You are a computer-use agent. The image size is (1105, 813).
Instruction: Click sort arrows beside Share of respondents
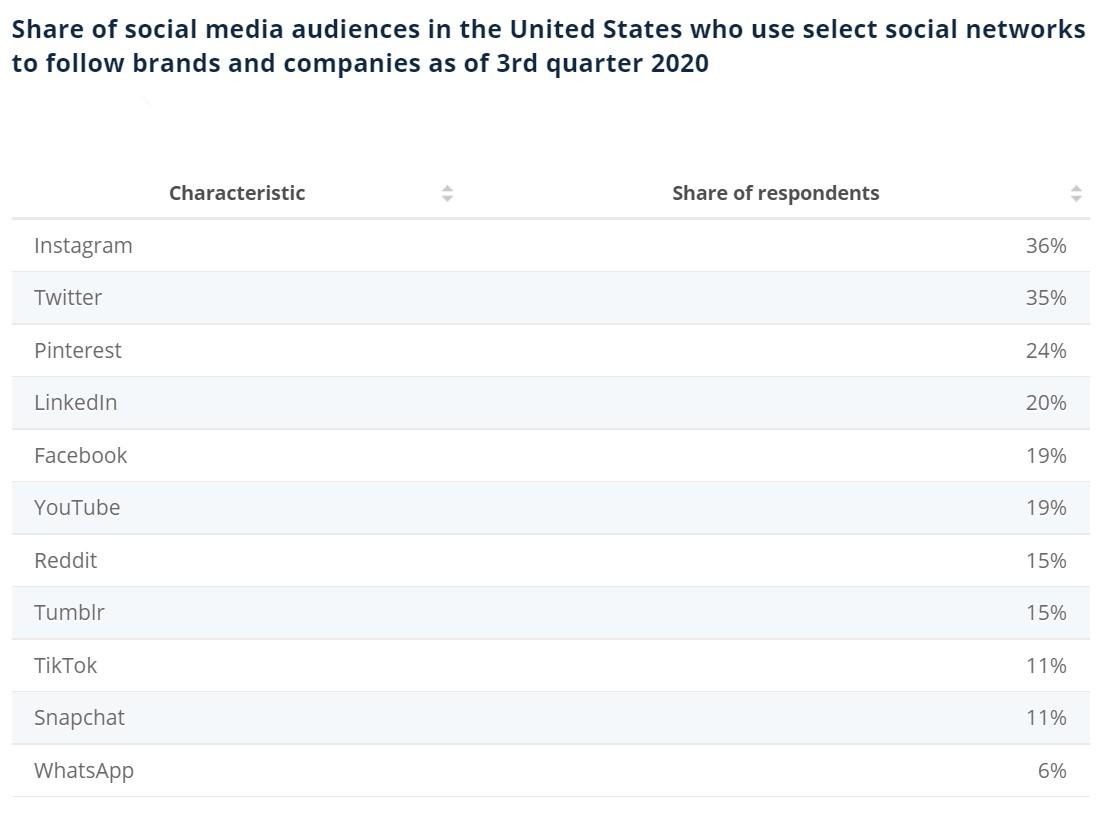pyautogui.click(x=1075, y=193)
